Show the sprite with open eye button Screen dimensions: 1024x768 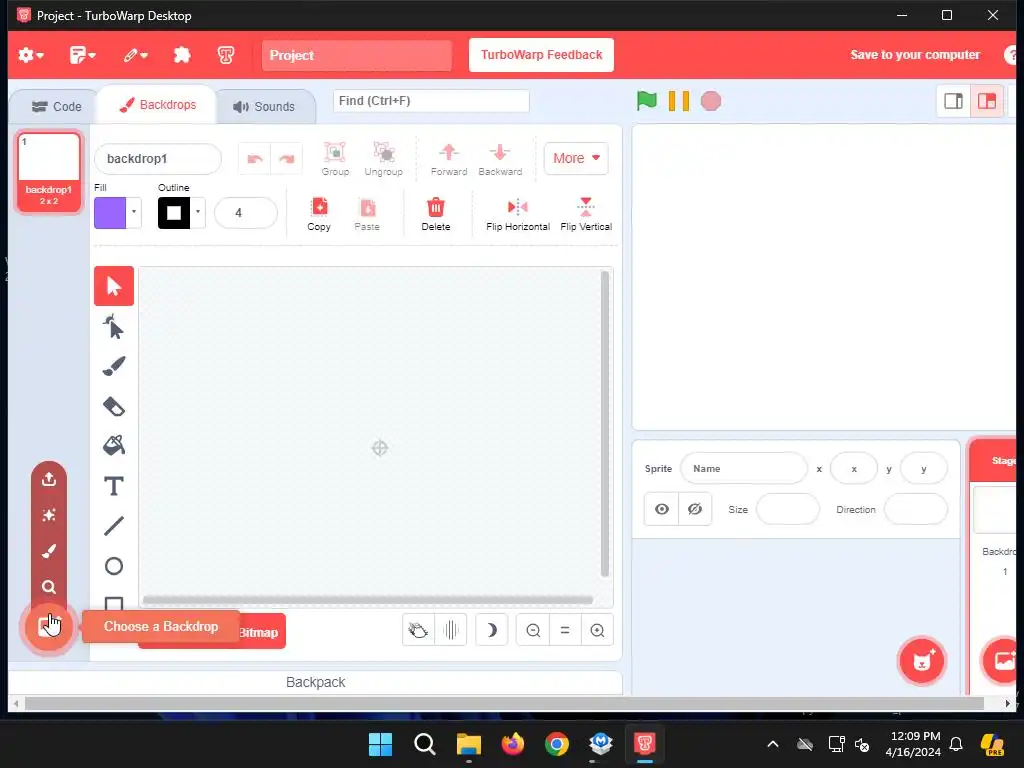click(x=662, y=509)
